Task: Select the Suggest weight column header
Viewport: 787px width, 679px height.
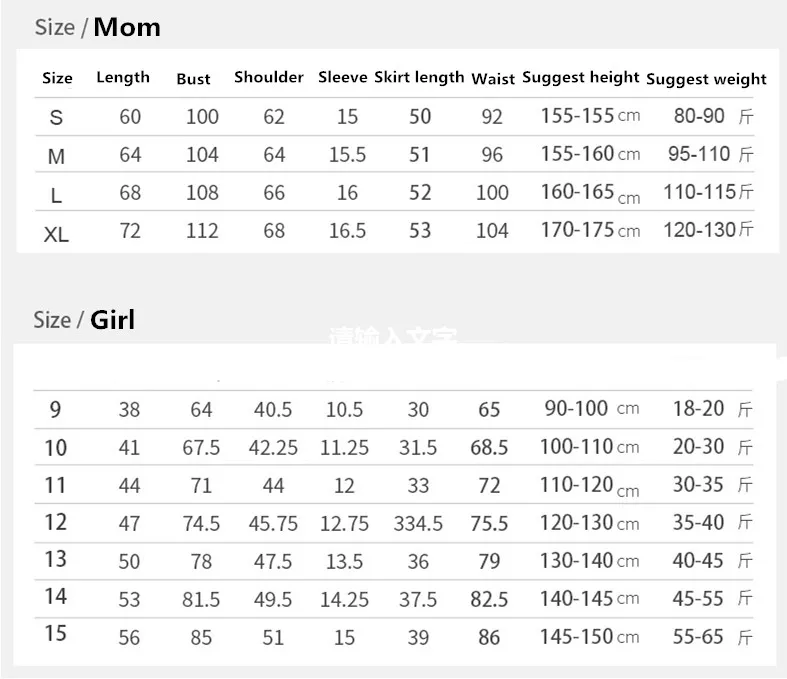Action: [x=706, y=79]
